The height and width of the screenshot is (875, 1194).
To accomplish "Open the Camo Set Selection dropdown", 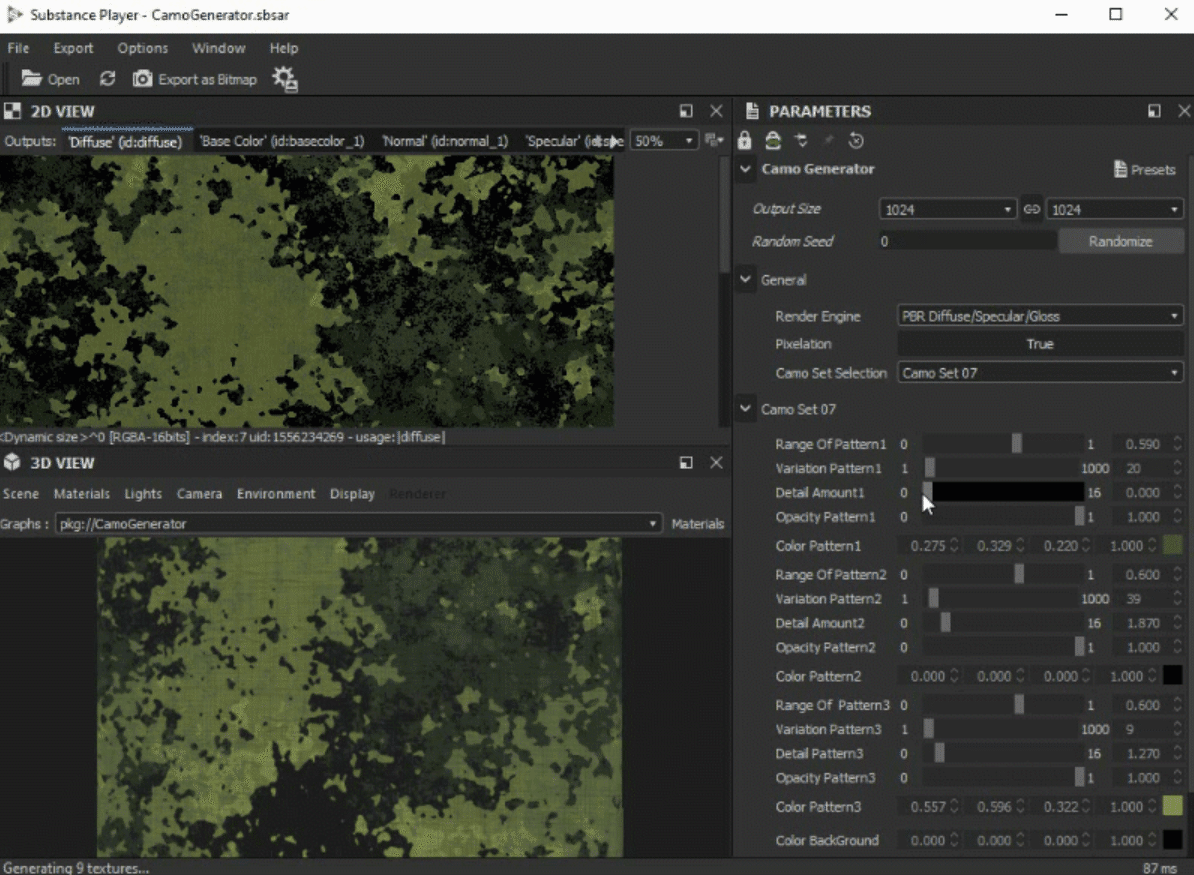I will [x=1040, y=373].
